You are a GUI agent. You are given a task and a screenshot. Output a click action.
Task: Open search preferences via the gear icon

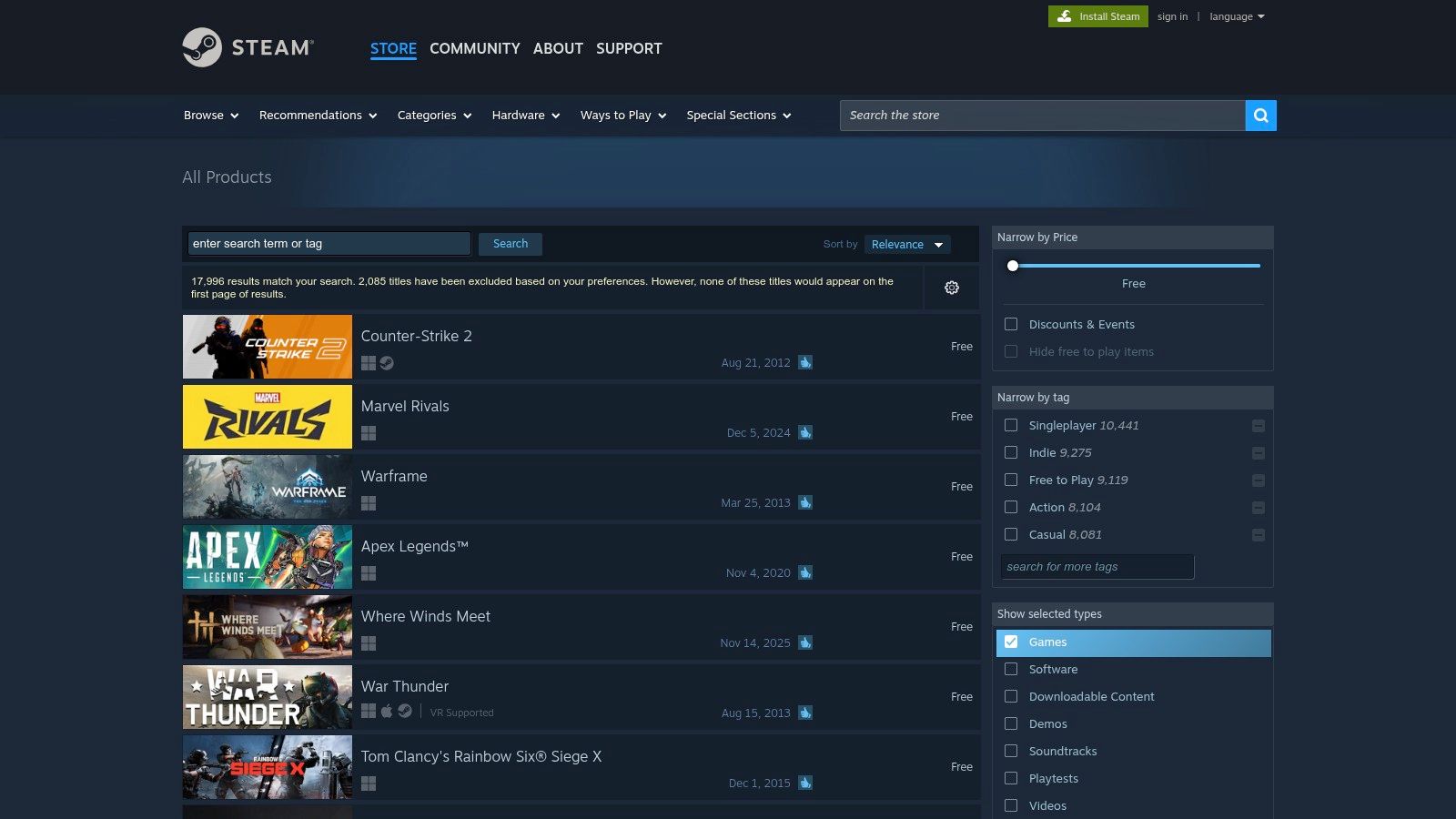tap(952, 288)
